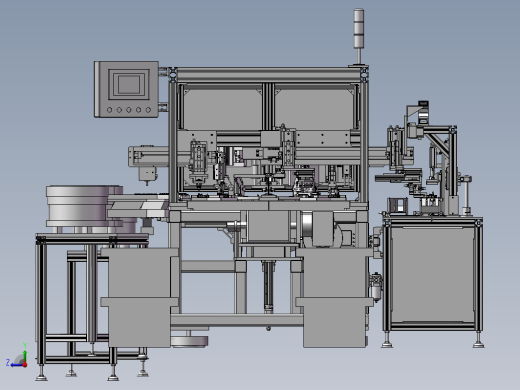Viewport: 520px width, 390px height.
Task: Select the vertical cylinder below the center table
Action: click(x=268, y=287)
